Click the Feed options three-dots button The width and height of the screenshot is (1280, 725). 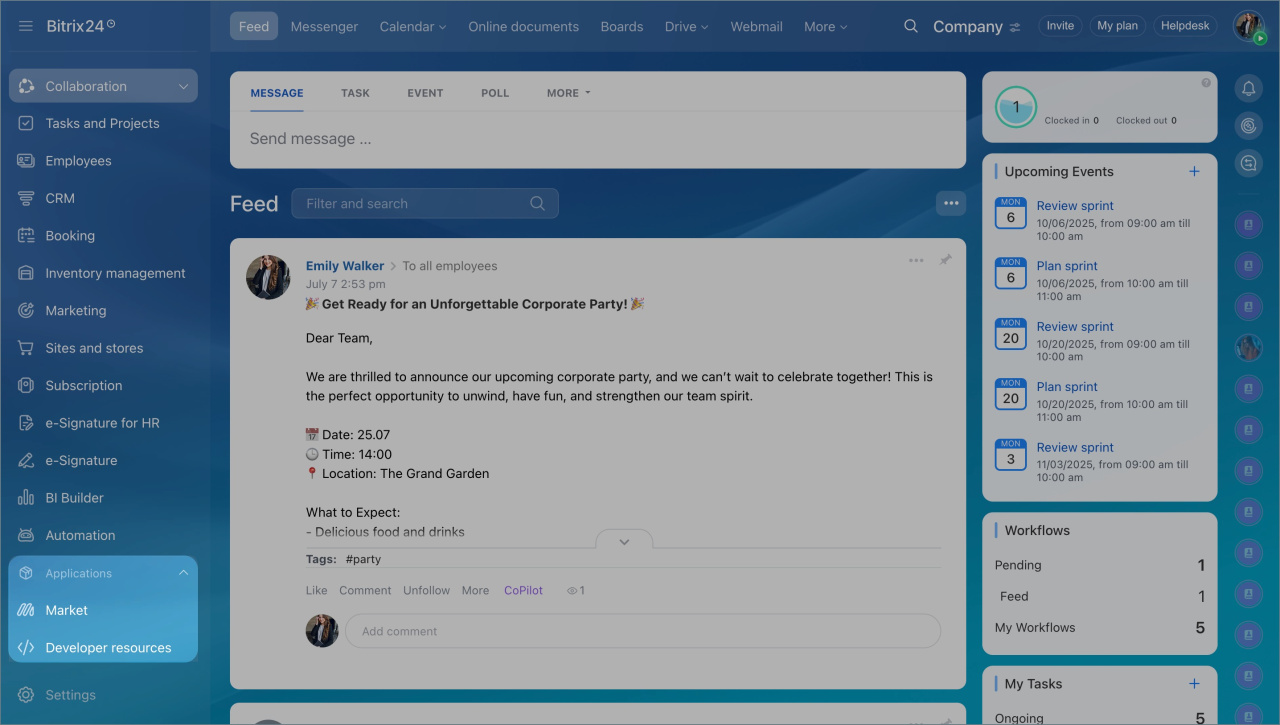click(x=950, y=203)
